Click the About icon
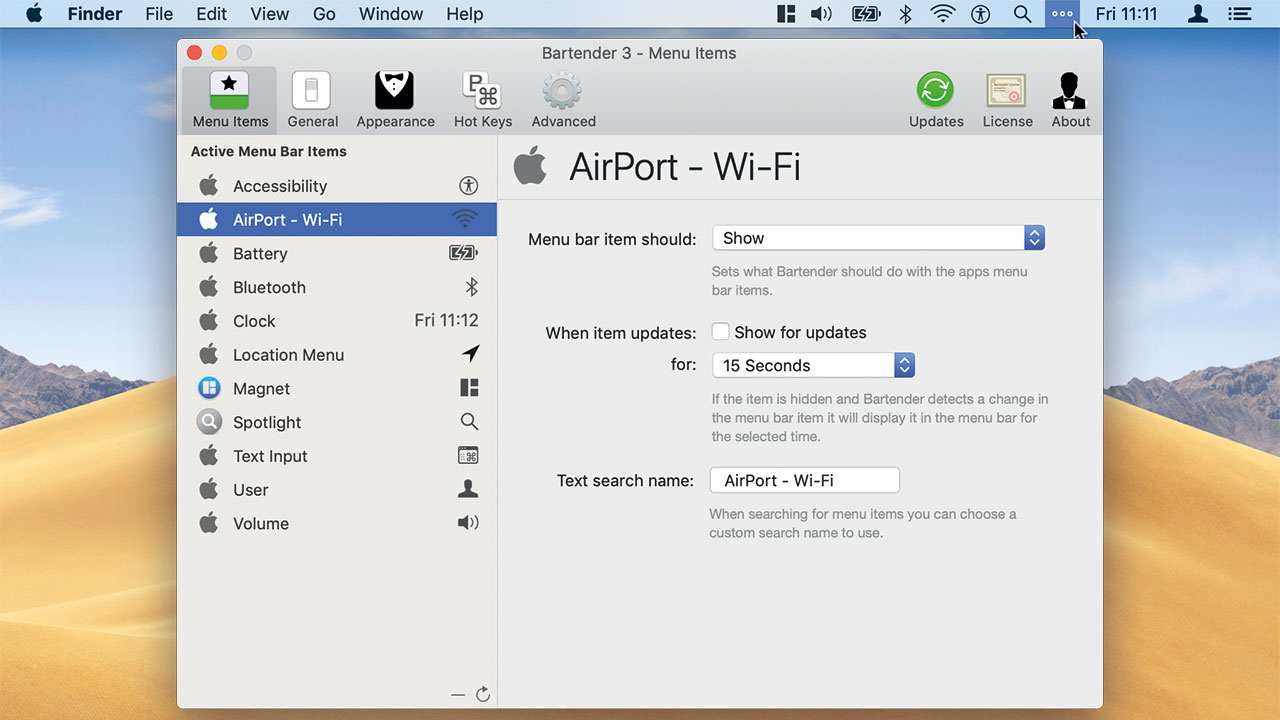 (1069, 98)
